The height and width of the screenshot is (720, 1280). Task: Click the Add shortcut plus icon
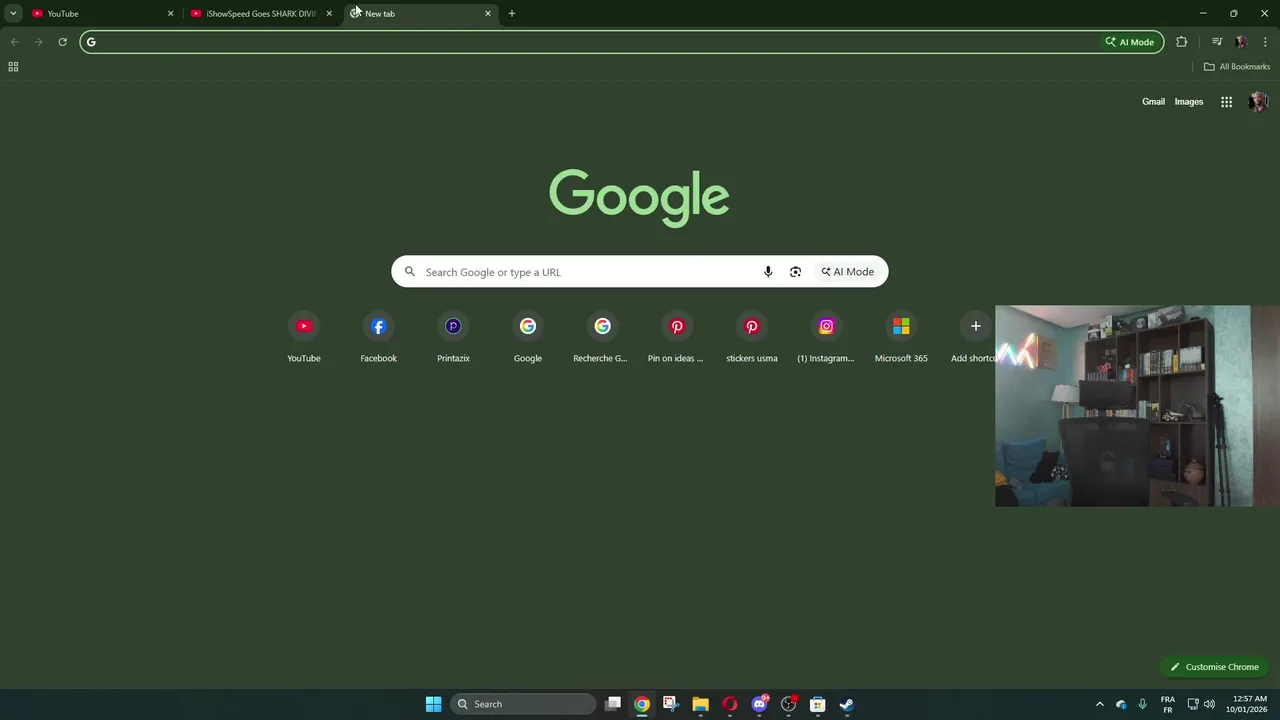click(x=976, y=326)
